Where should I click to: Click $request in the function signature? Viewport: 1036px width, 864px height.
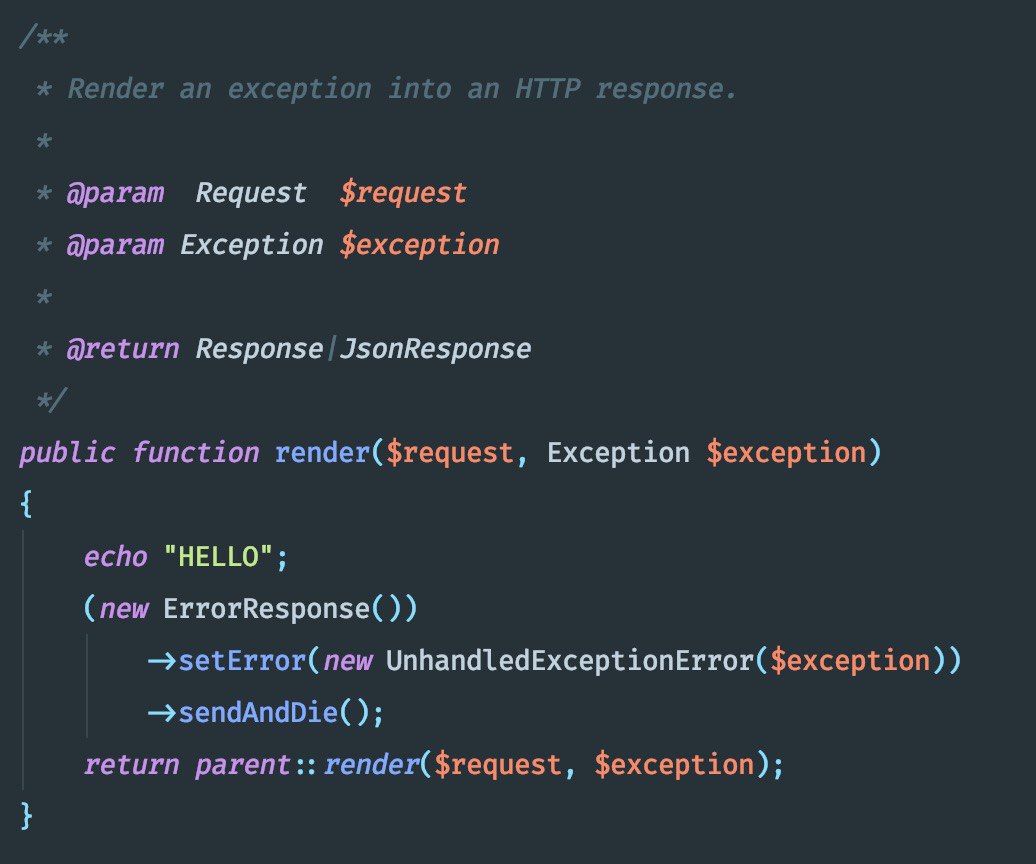(x=449, y=453)
